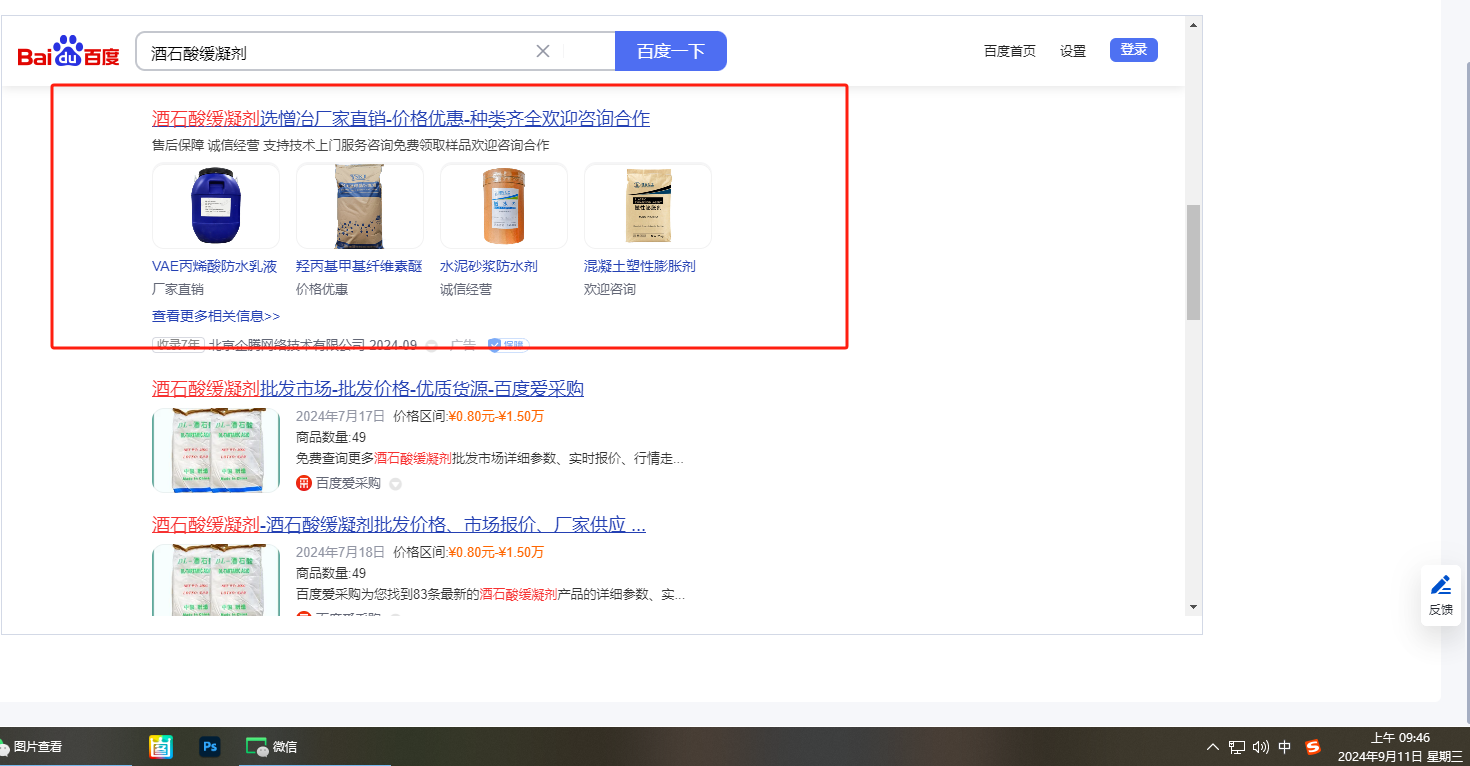This screenshot has height=766, width=1470.
Task: Open the colorful image editor taskbar icon
Action: [161, 747]
